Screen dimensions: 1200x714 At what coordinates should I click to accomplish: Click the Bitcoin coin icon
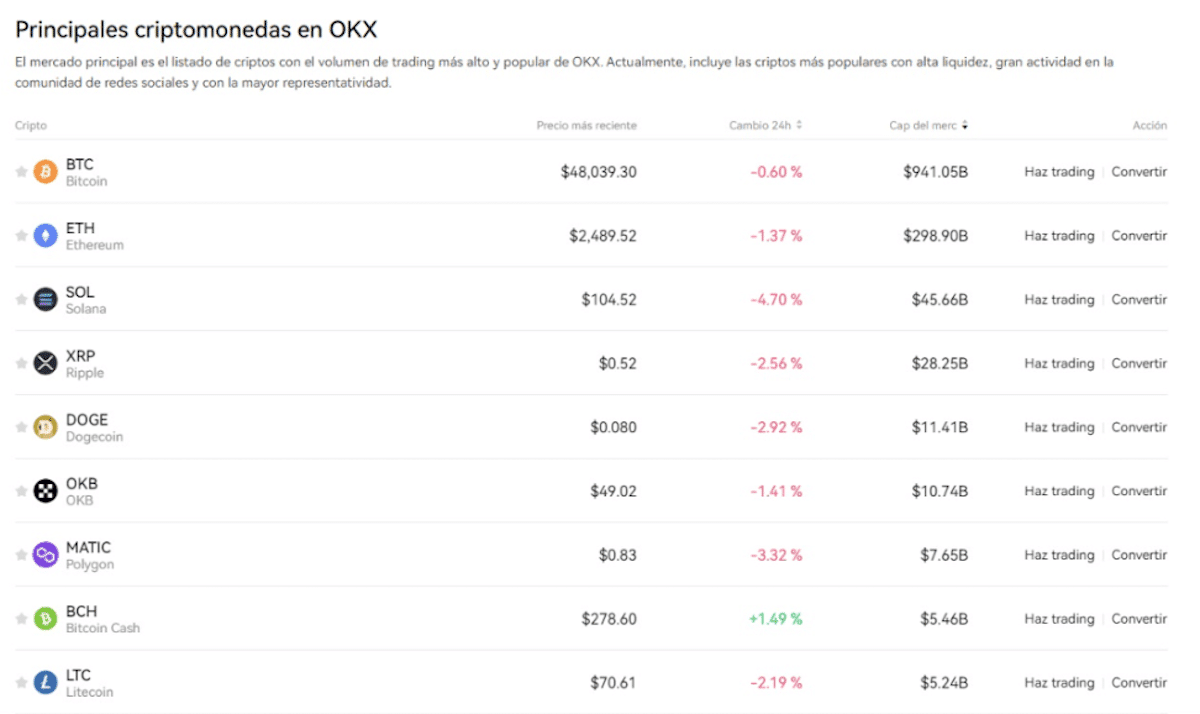point(44,171)
